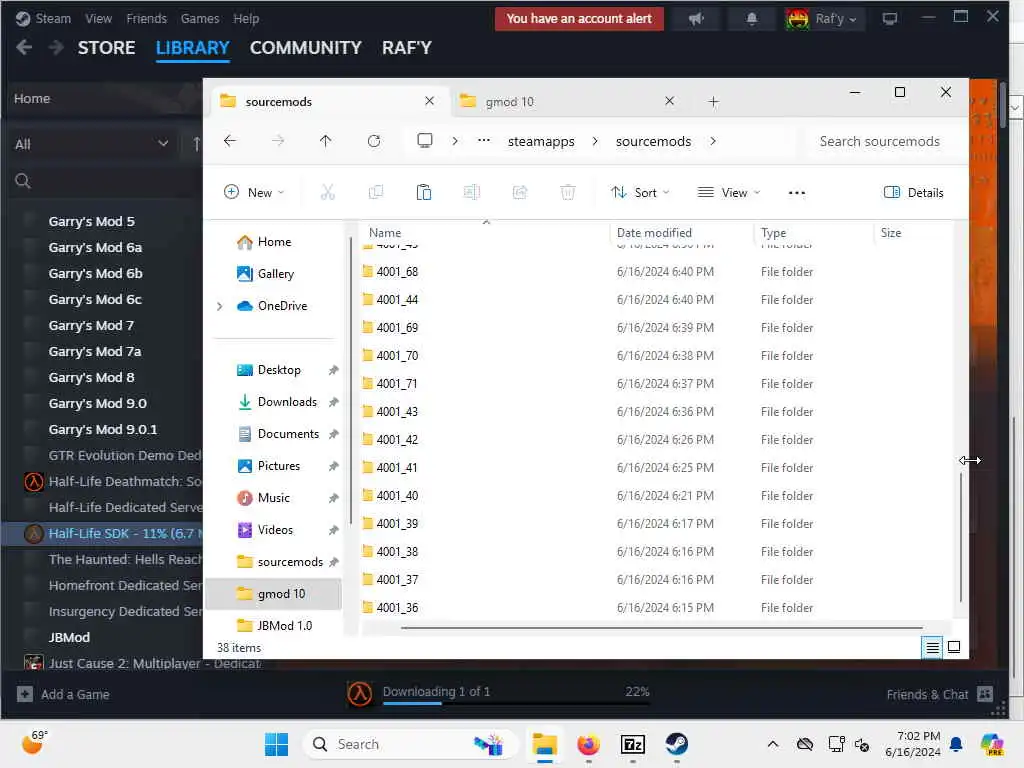Open the See more ellipsis in the Explorer toolbar
The height and width of the screenshot is (768, 1024).
[x=796, y=193]
